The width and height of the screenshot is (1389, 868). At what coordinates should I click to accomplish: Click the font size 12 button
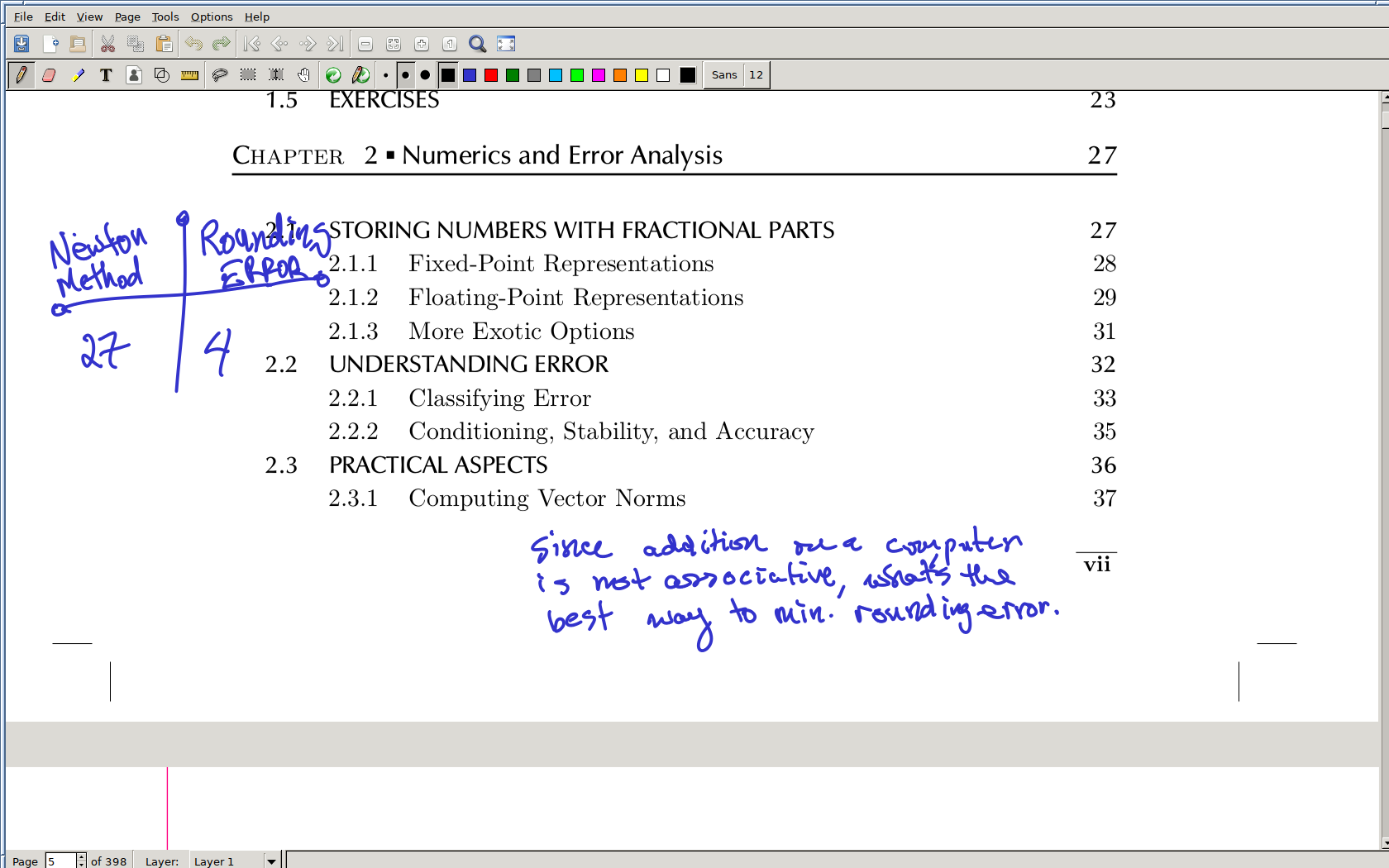click(x=756, y=75)
